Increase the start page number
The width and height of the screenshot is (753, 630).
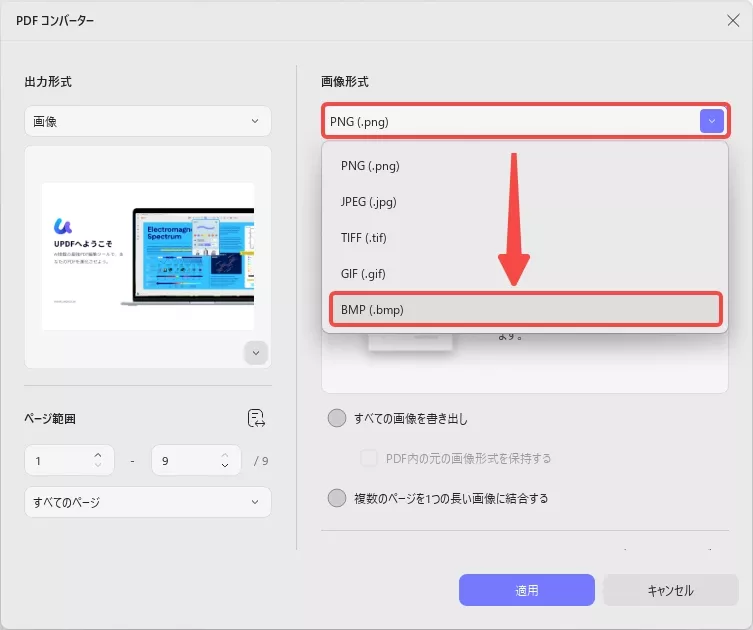(98, 455)
